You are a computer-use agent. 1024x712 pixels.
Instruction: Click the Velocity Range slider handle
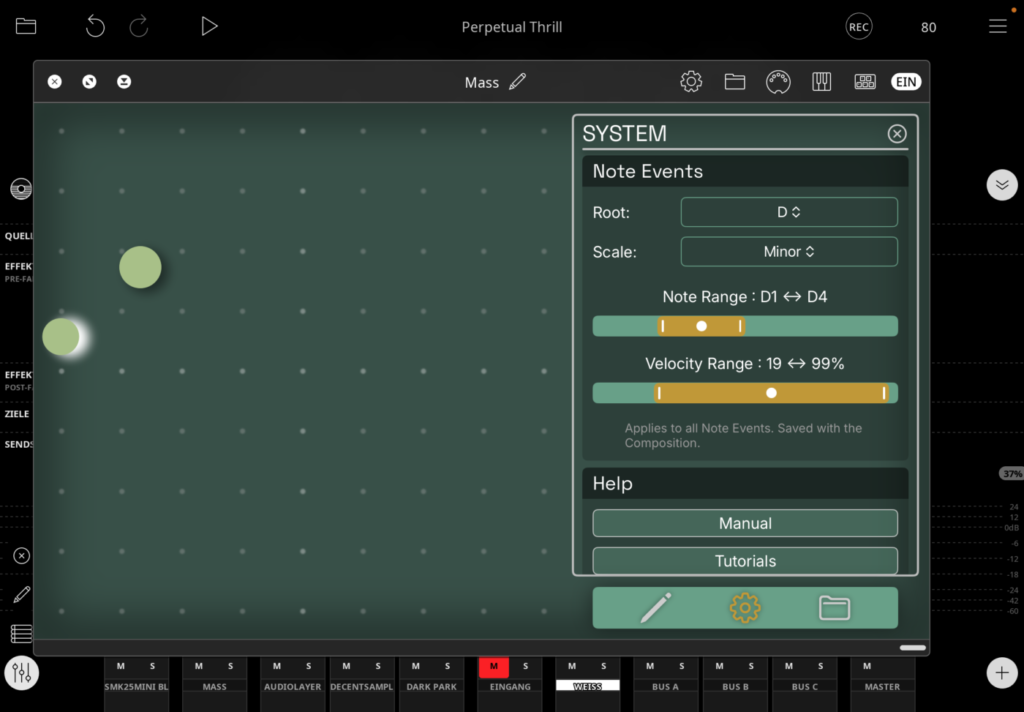click(x=771, y=393)
